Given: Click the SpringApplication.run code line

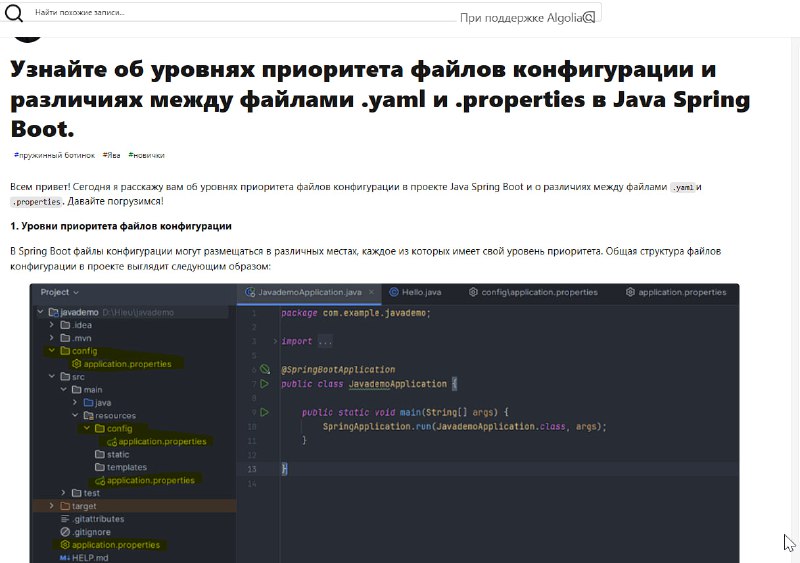Looking at the screenshot, I should coord(464,426).
